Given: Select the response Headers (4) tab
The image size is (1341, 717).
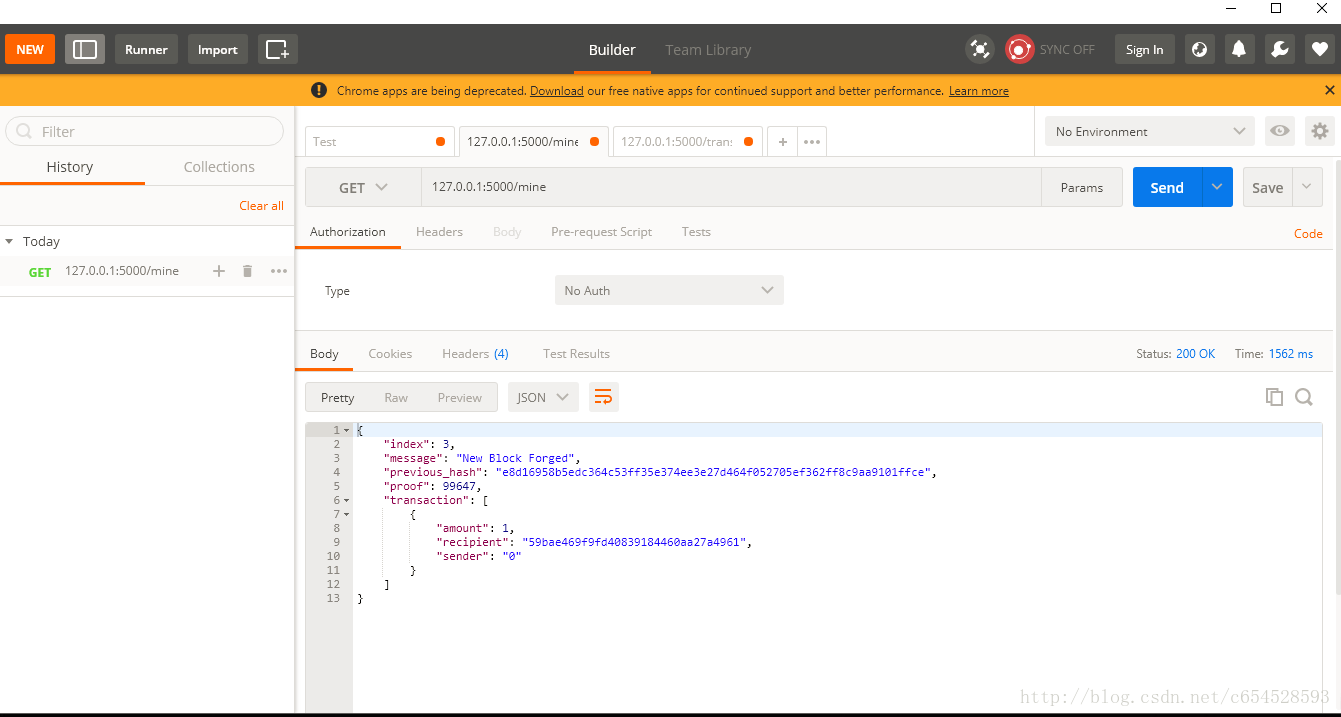Looking at the screenshot, I should tap(475, 354).
